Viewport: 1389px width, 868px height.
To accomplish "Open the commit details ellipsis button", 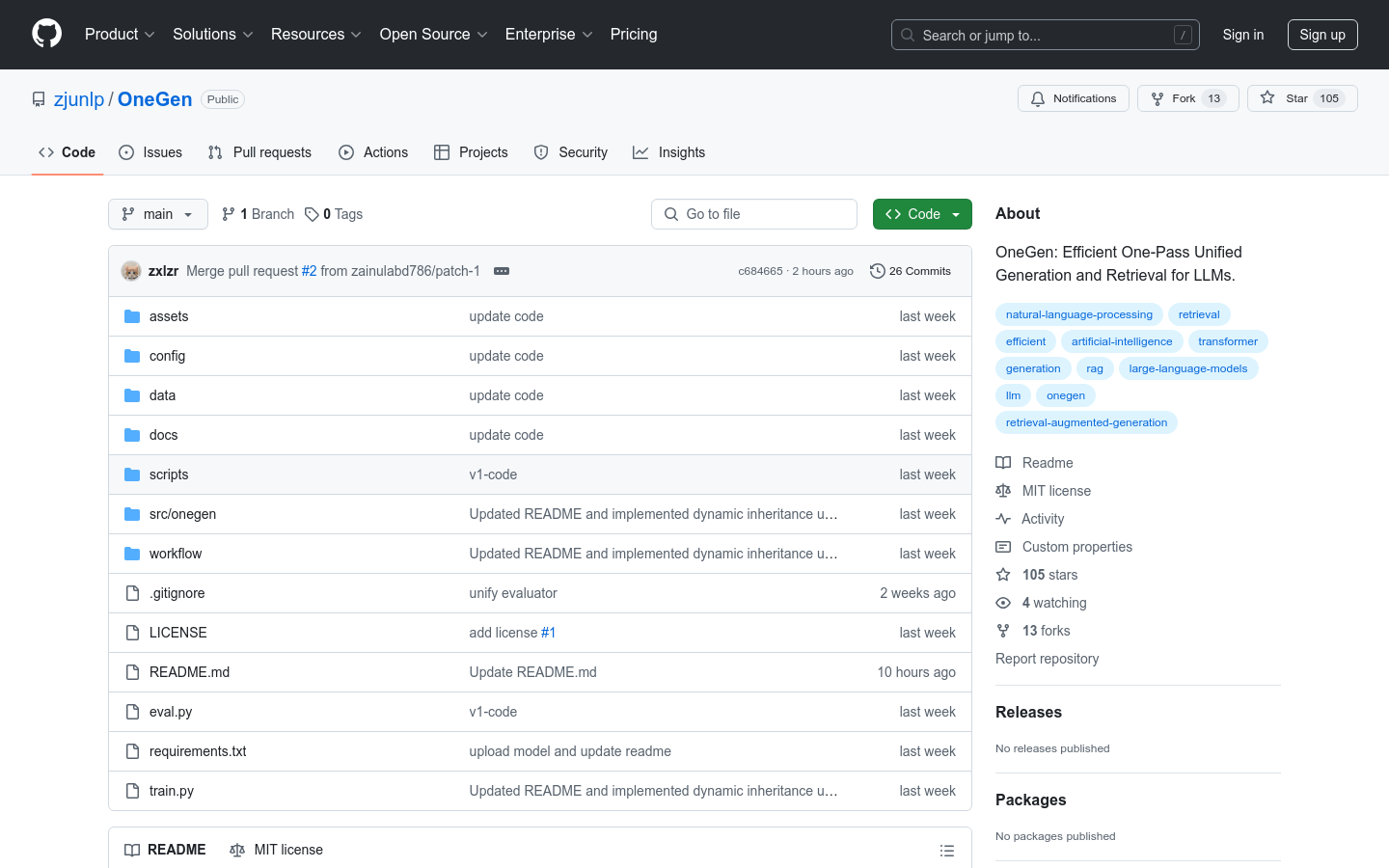I will point(502,271).
